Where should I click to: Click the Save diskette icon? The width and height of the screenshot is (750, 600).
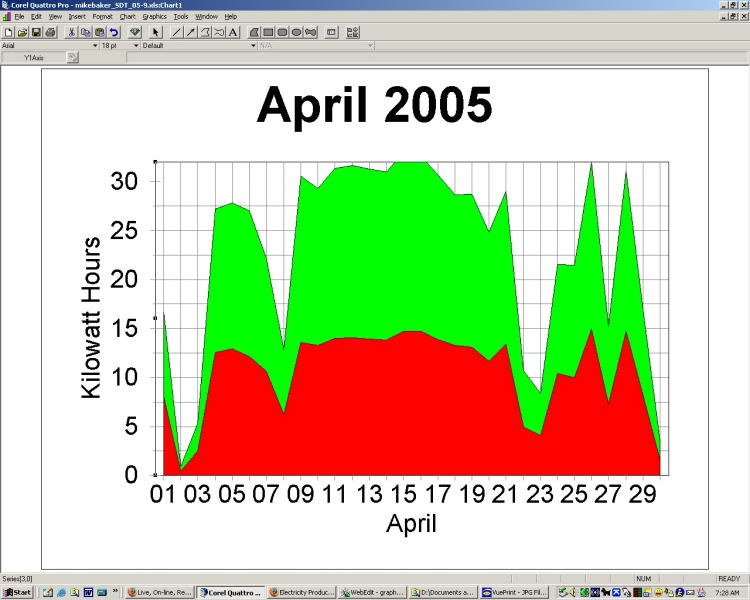point(36,32)
